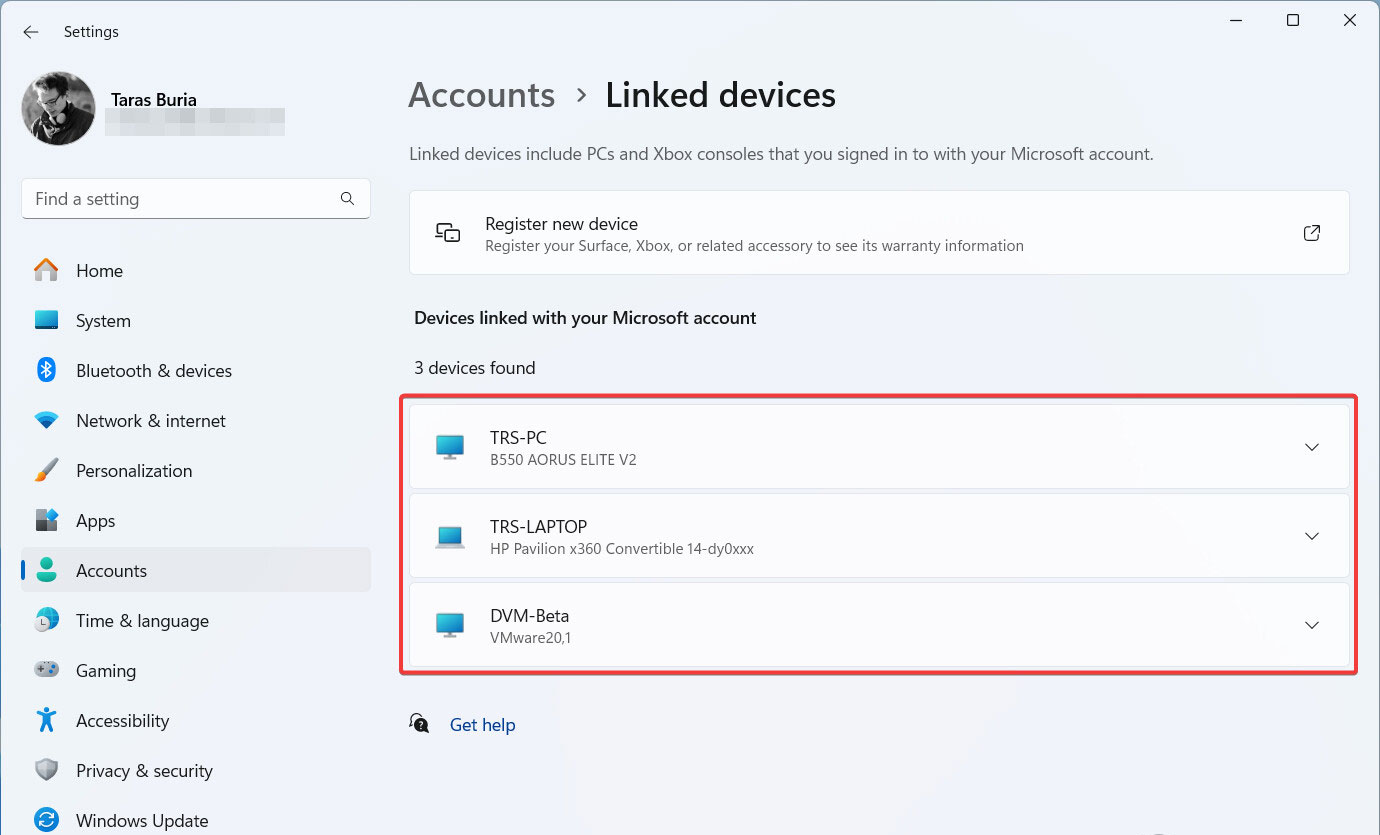1380x835 pixels.
Task: Go to Bluetooth & devices
Action: coord(154,371)
